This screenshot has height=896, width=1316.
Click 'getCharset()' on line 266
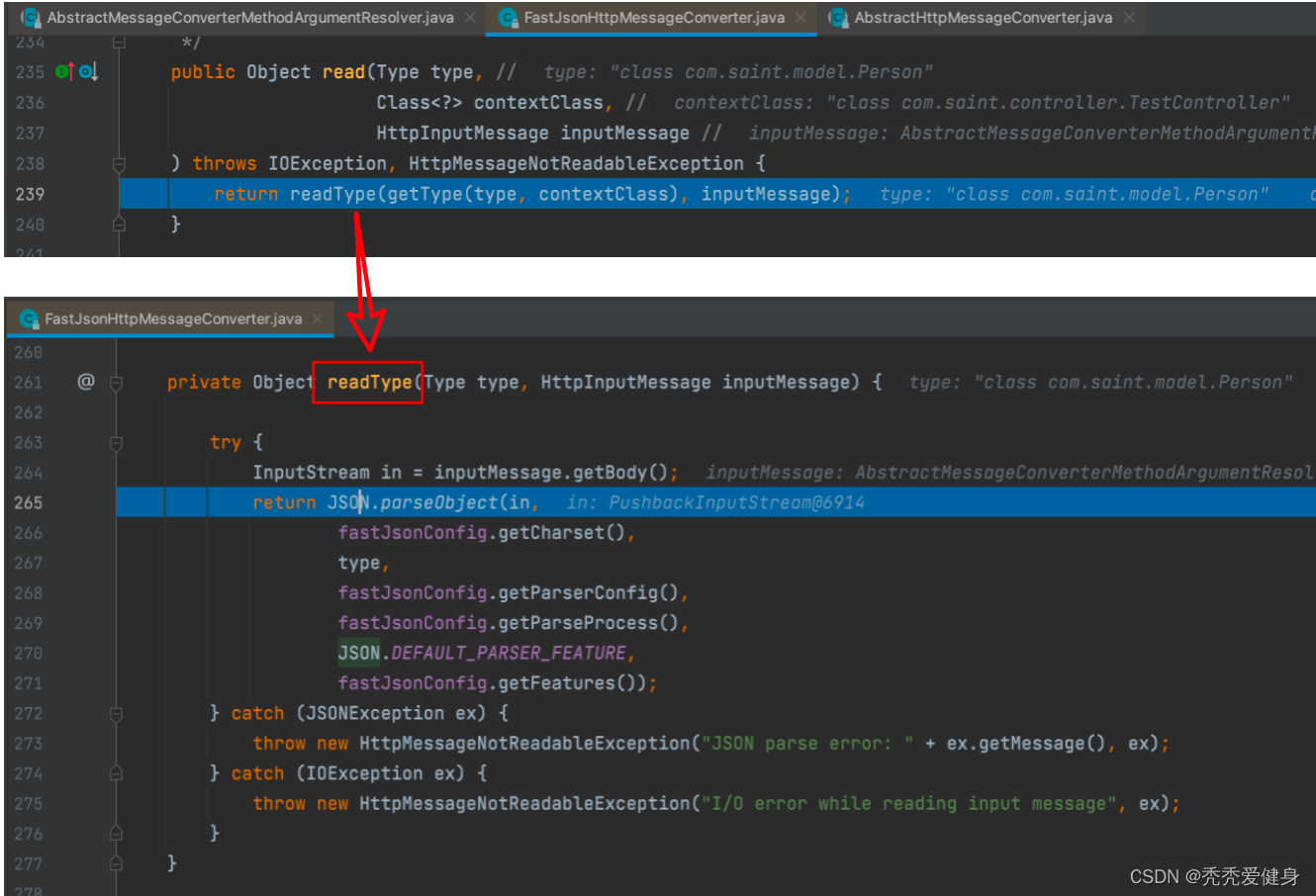point(561,532)
